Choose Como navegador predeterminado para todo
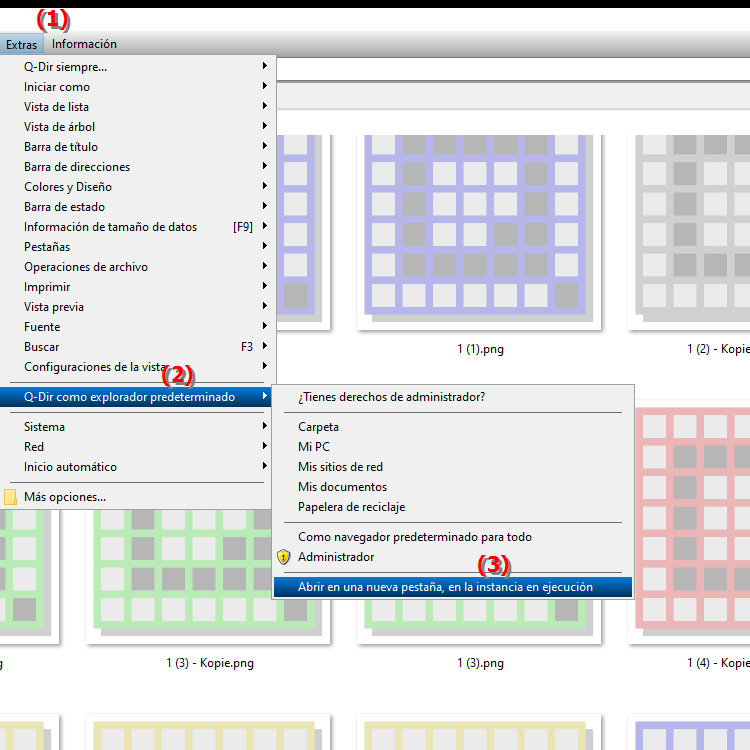The image size is (750, 750). coord(414,537)
